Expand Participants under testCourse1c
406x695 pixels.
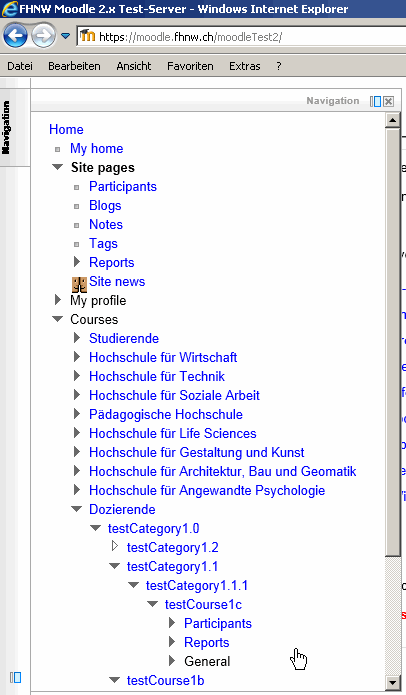(x=172, y=623)
